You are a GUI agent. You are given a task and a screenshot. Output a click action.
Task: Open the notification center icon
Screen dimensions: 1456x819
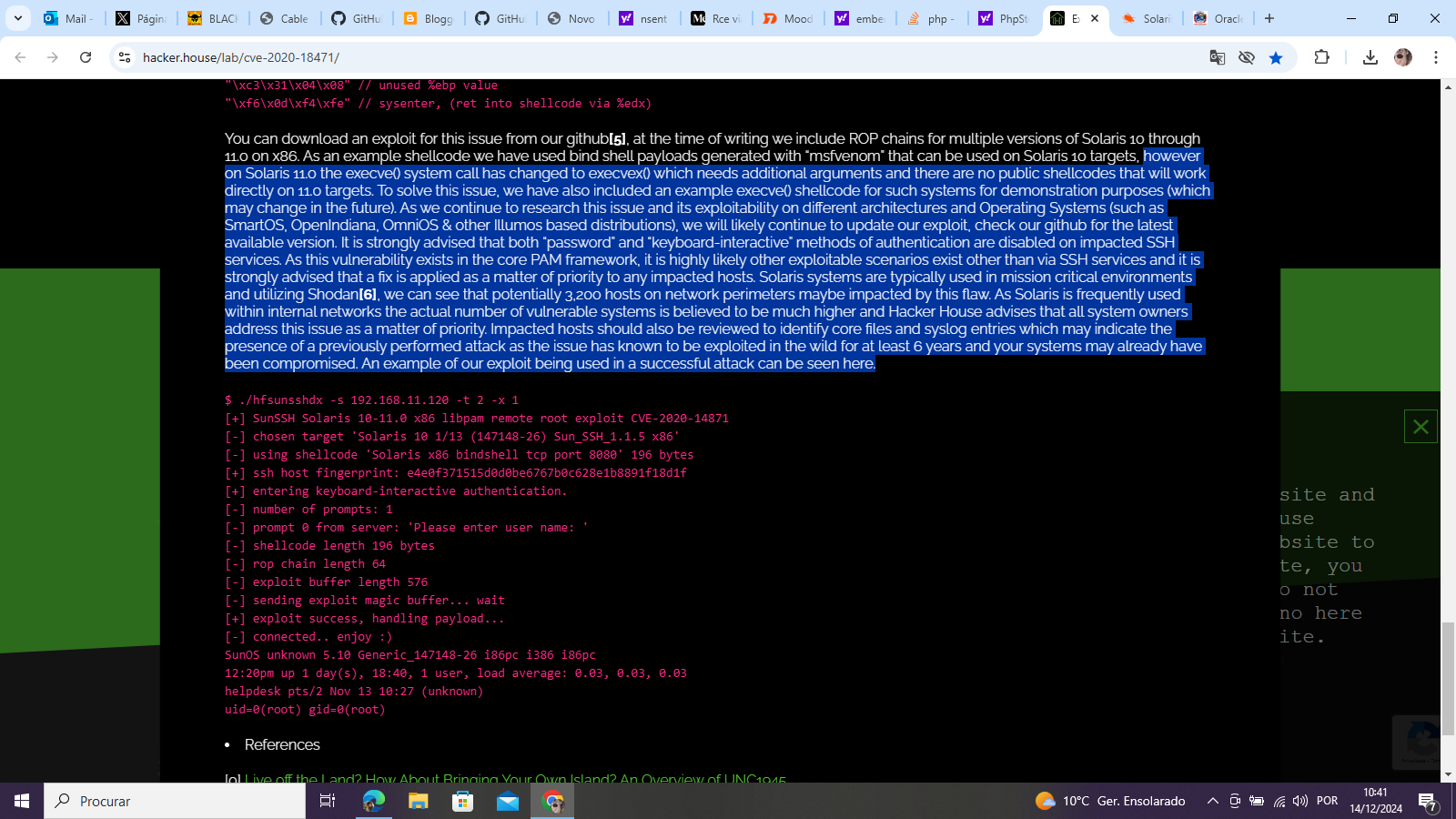click(1428, 801)
